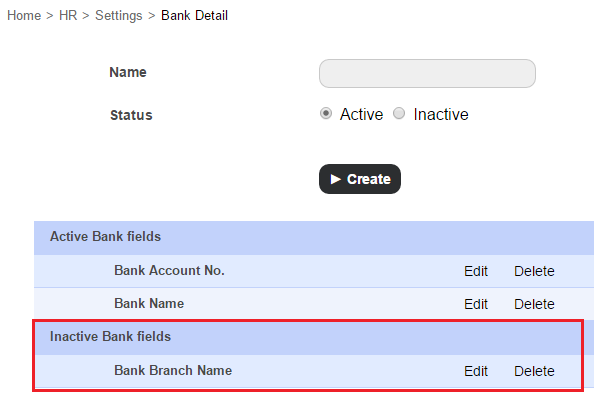
Task: Click the Active Bank fields header
Action: [314, 238]
